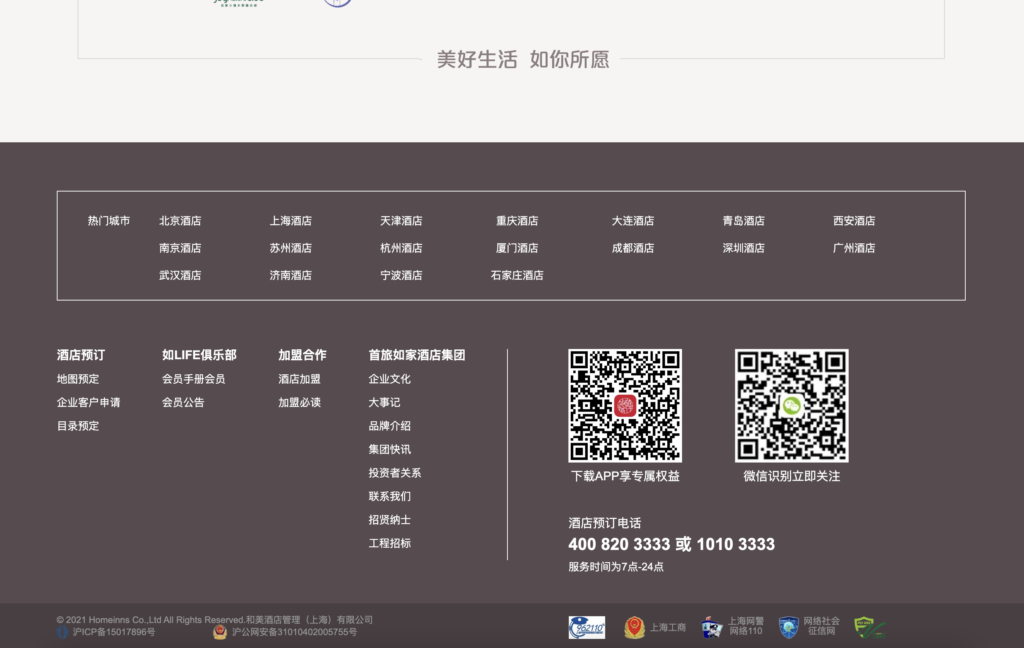Open 北京酒店 link
1024x648 pixels.
(x=180, y=221)
